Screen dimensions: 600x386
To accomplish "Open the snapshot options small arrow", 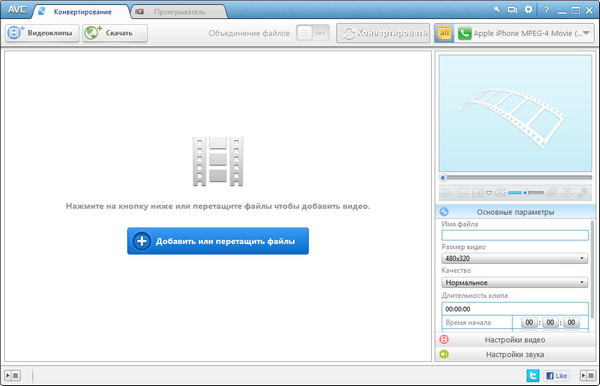I will [x=489, y=193].
